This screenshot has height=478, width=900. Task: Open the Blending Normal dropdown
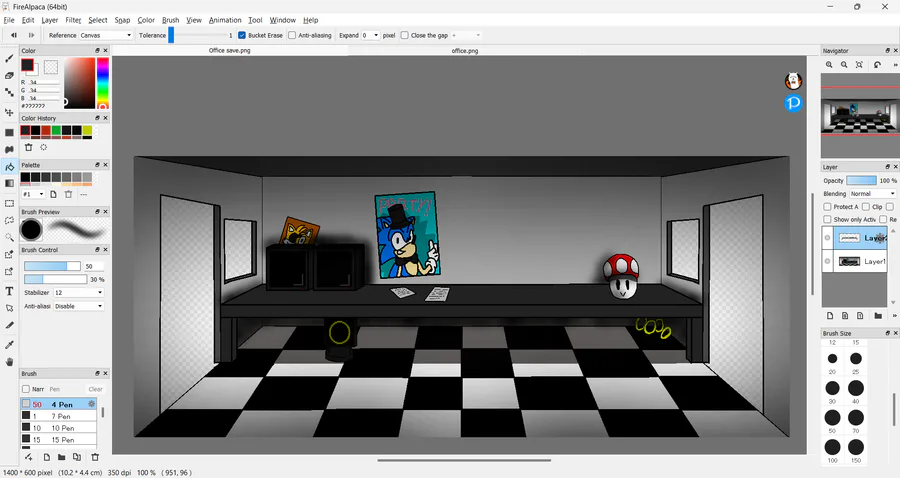point(872,193)
